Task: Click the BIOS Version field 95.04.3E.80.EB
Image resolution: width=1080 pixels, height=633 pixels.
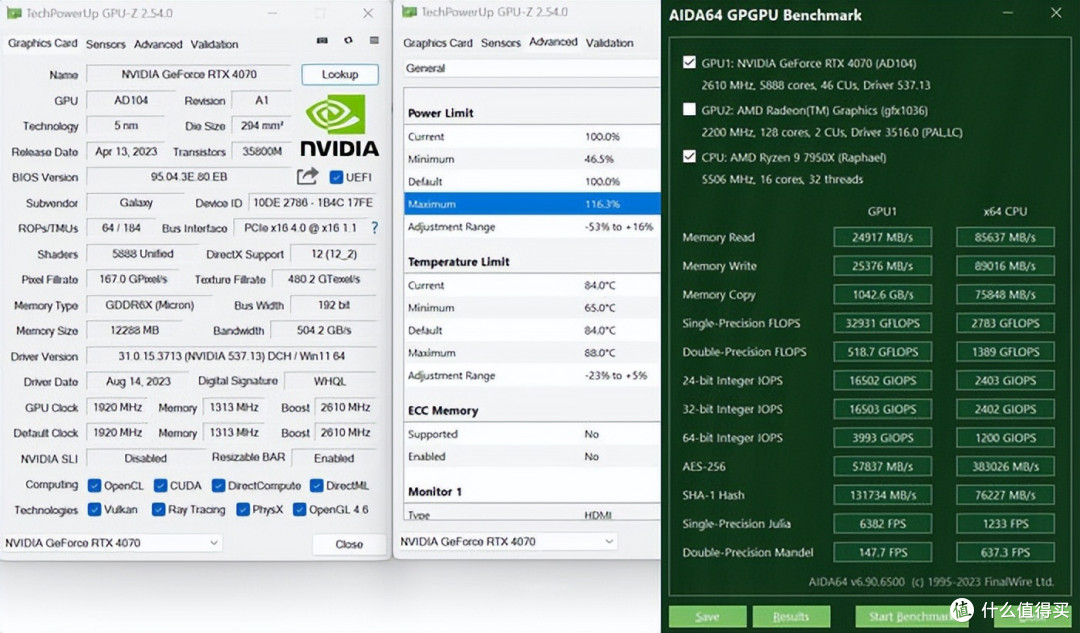Action: (189, 177)
